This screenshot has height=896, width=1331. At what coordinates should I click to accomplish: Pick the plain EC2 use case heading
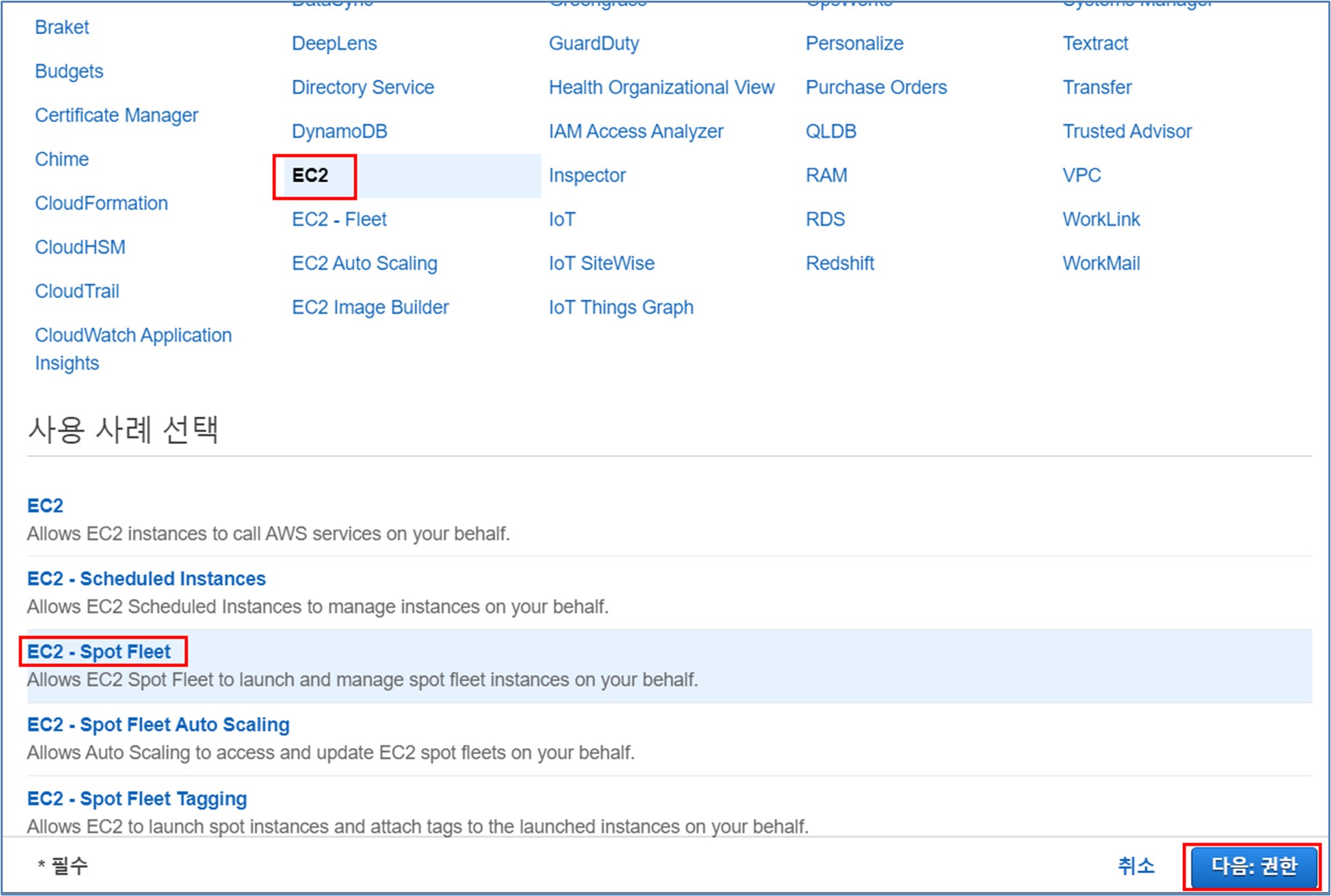point(45,506)
